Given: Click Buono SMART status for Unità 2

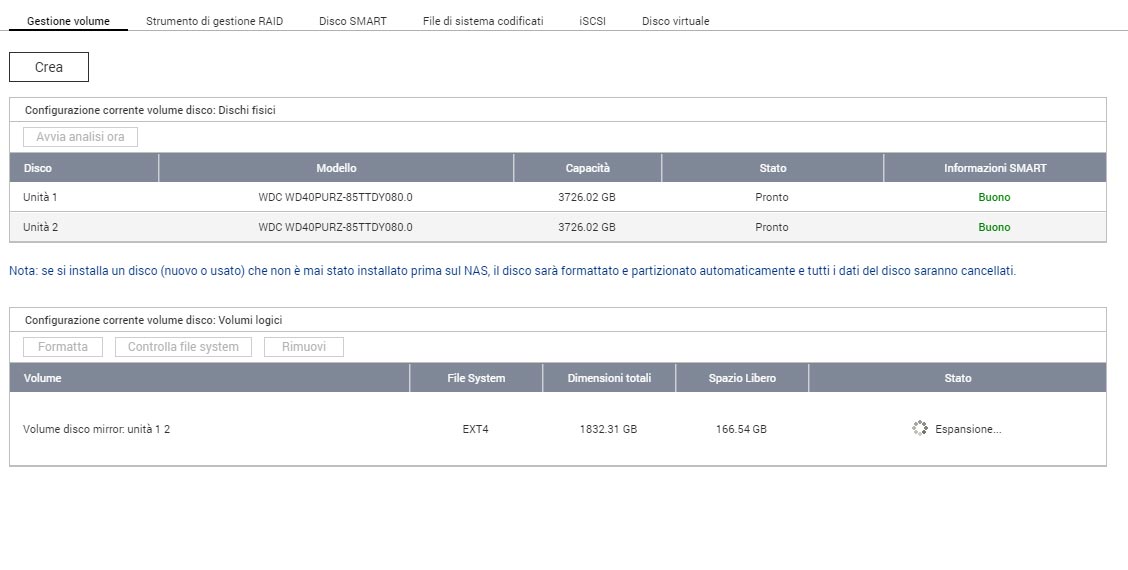Looking at the screenshot, I should [x=994, y=227].
